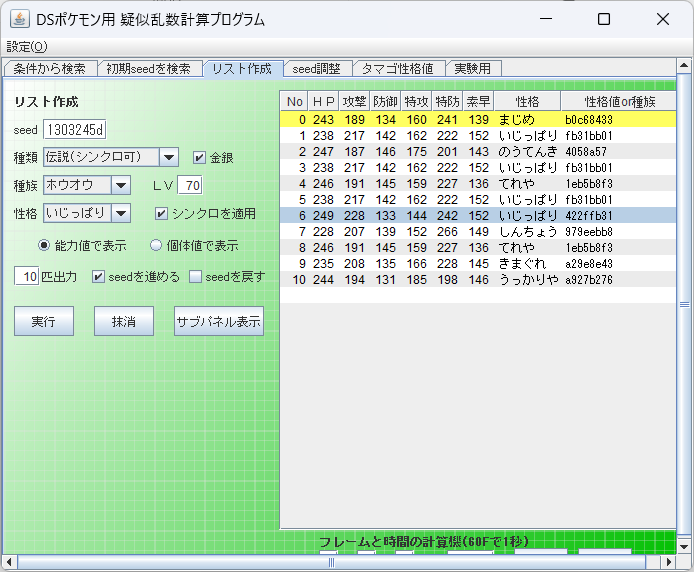
Task: Click the horizontal scrollbar right arrow
Action: click(x=669, y=562)
